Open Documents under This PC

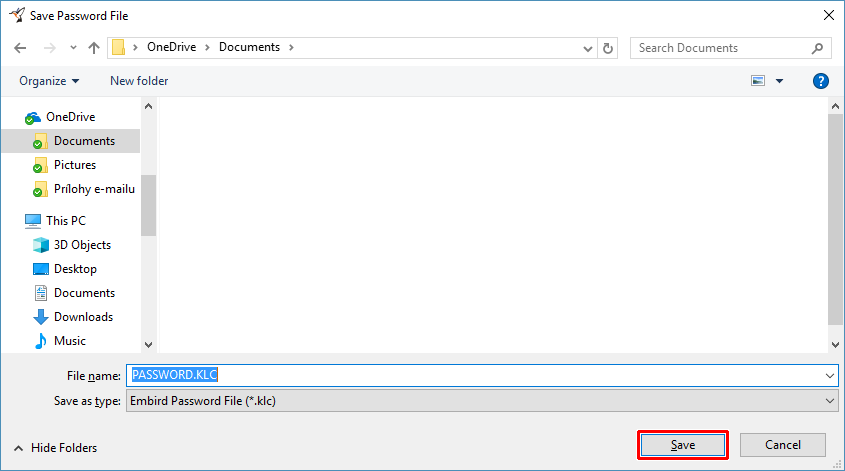point(84,293)
